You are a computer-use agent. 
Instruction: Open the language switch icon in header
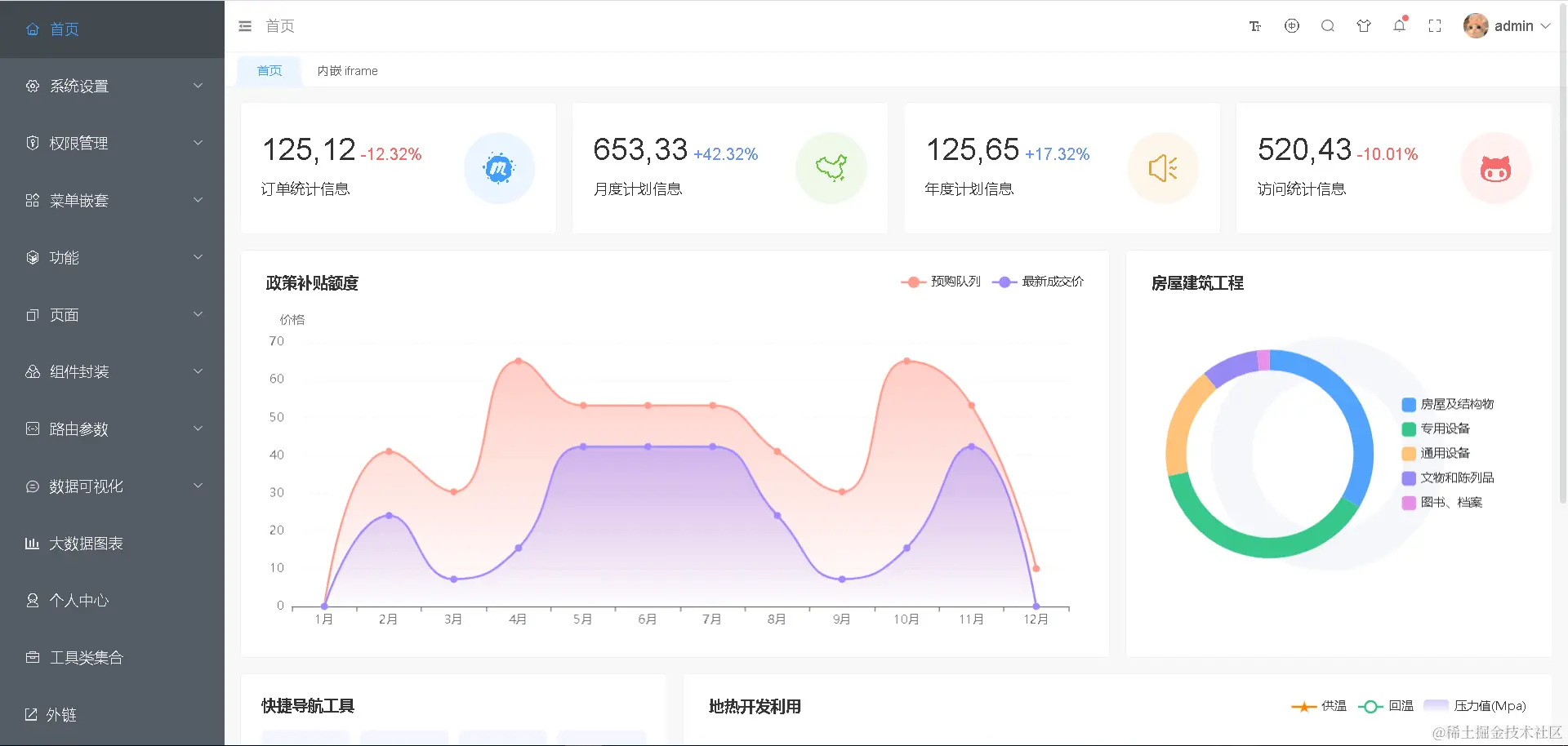coord(1292,26)
